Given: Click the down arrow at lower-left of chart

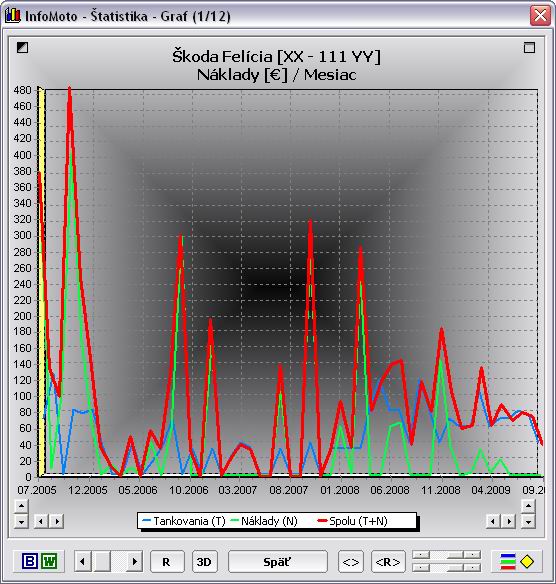Looking at the screenshot, I should 21,521.
